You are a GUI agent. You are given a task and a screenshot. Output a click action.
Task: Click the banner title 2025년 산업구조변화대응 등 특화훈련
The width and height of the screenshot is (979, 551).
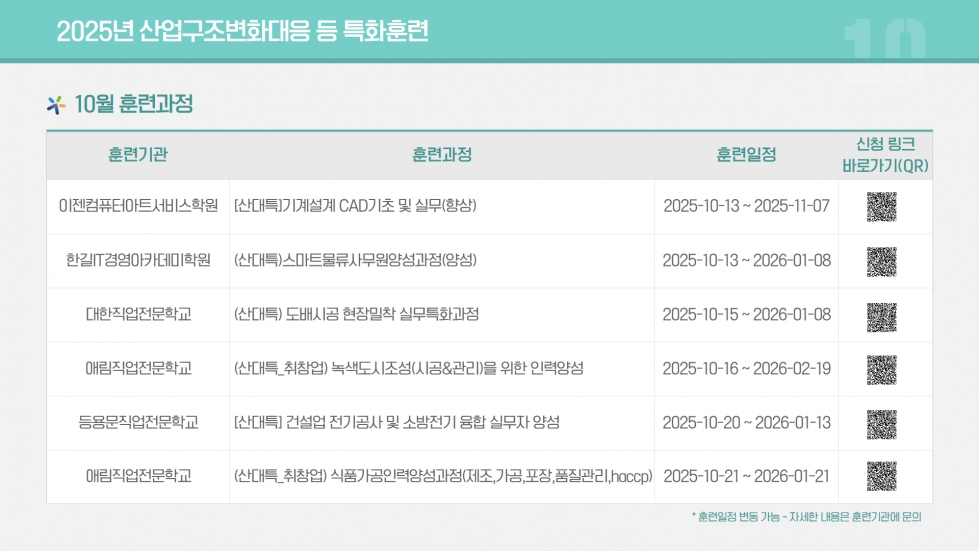pos(243,32)
